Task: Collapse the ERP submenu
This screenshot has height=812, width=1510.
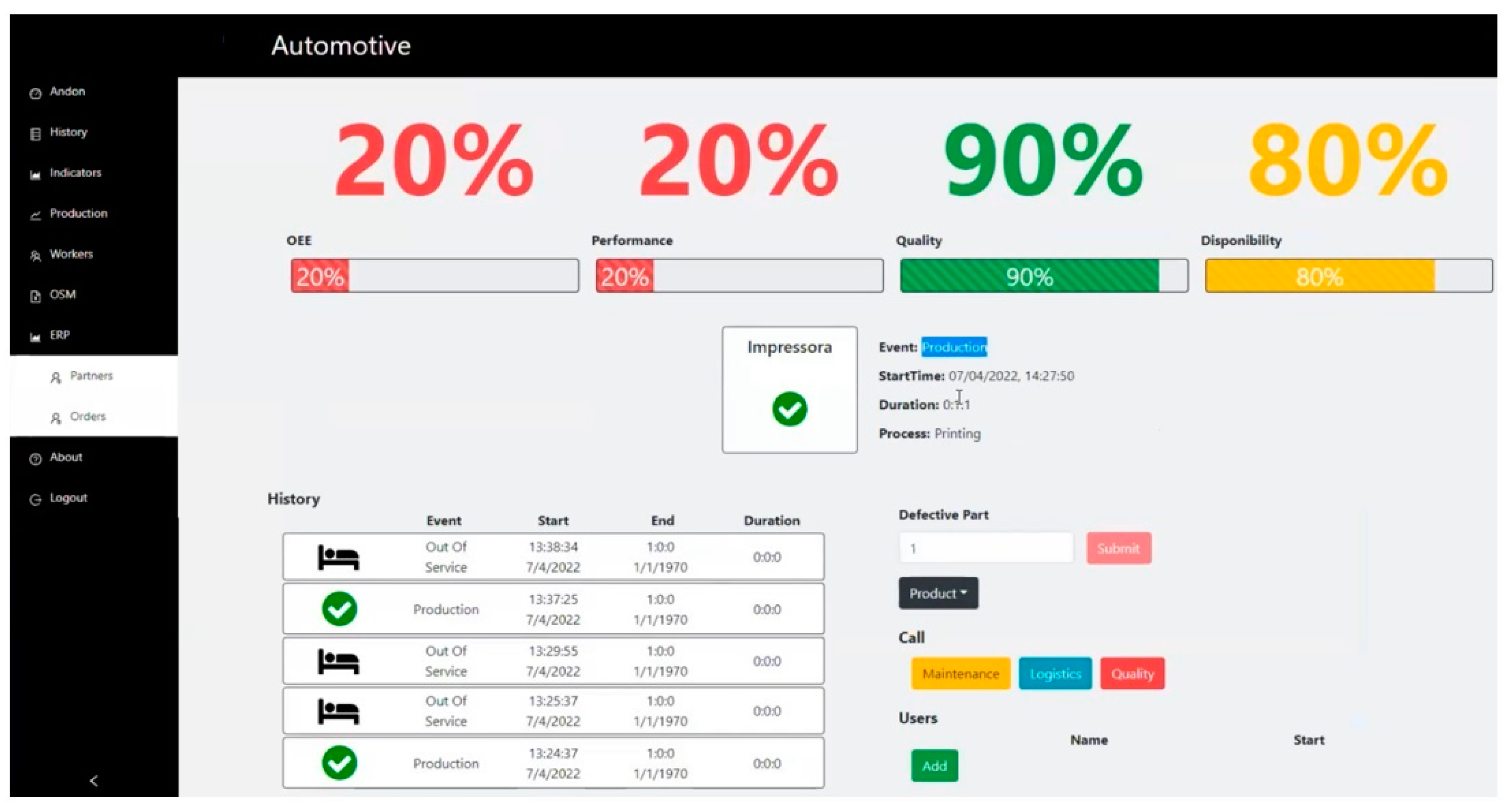Action: click(60, 336)
